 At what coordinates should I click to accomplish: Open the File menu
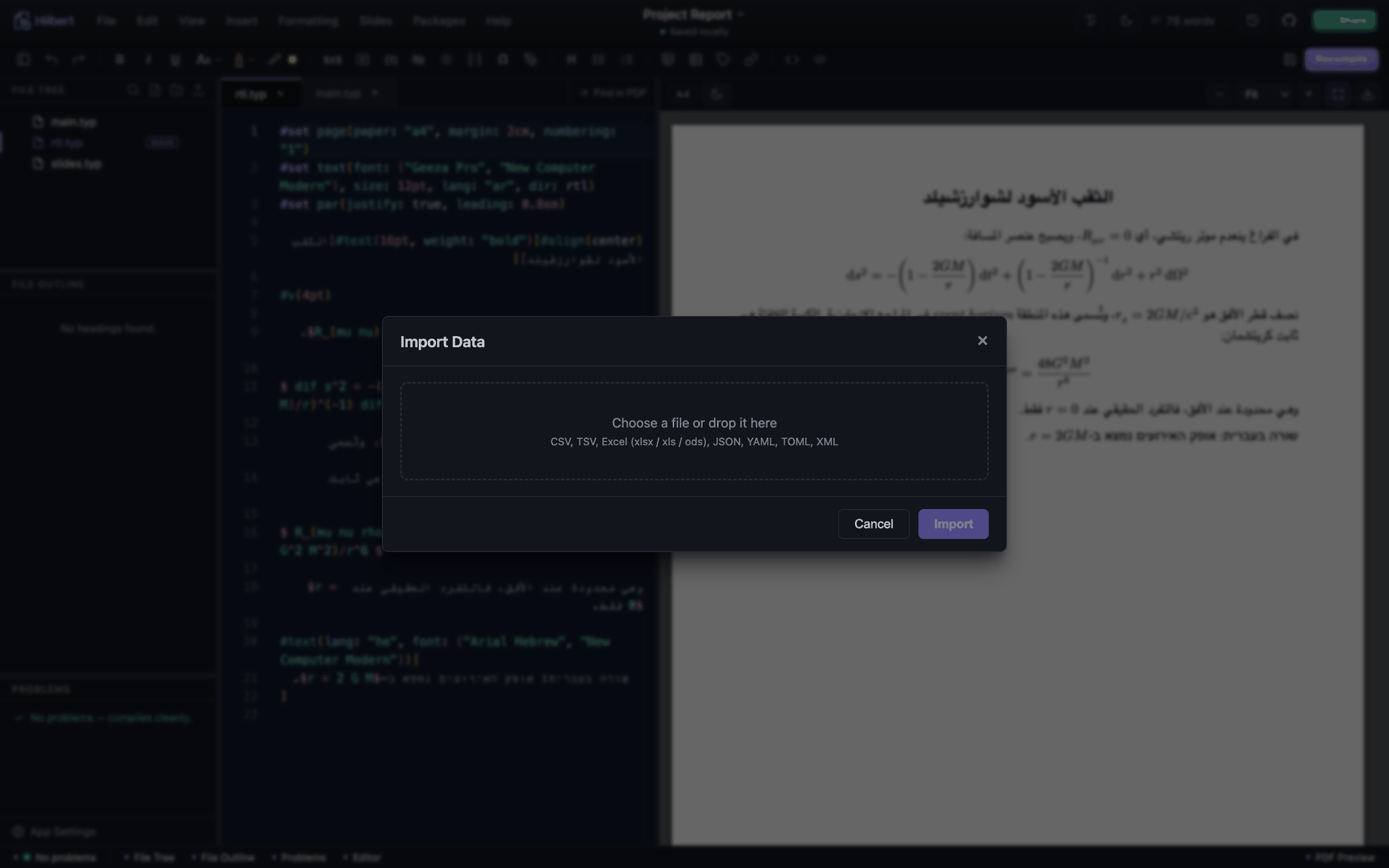pos(106,21)
